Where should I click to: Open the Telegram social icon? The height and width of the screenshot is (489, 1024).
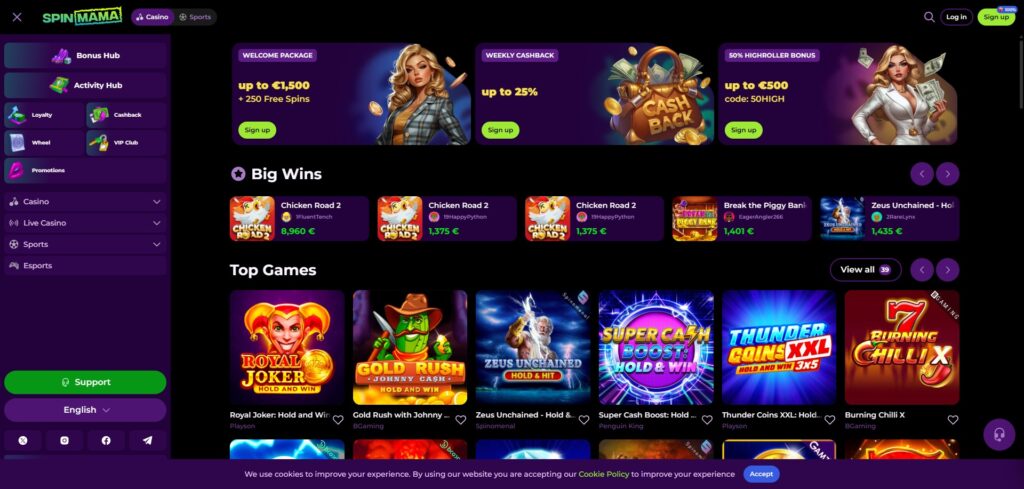click(148, 441)
